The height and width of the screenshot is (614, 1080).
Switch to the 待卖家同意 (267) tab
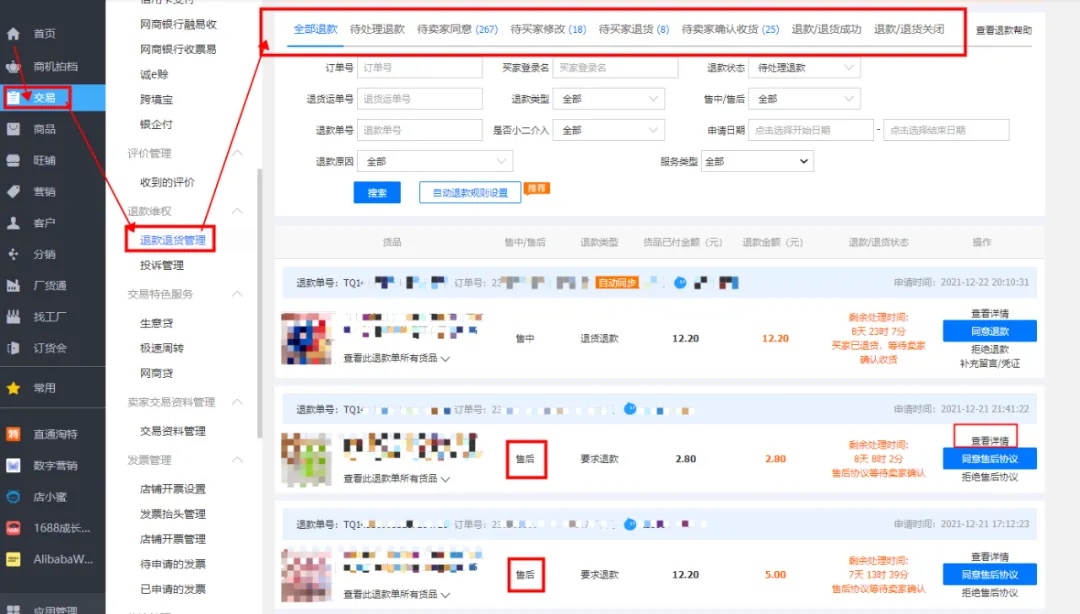click(457, 30)
